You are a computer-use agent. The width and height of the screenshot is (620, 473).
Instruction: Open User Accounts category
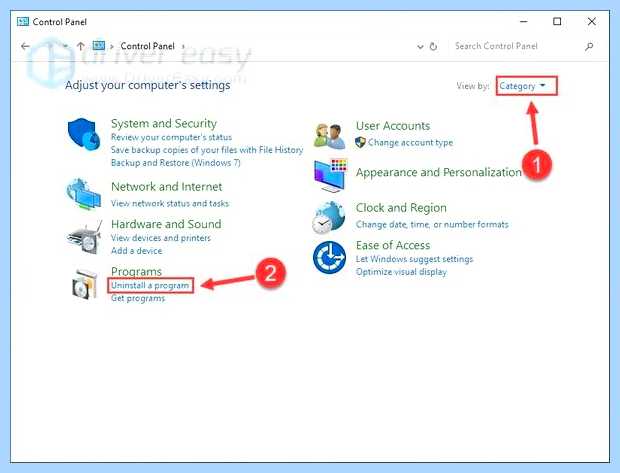pos(393,126)
